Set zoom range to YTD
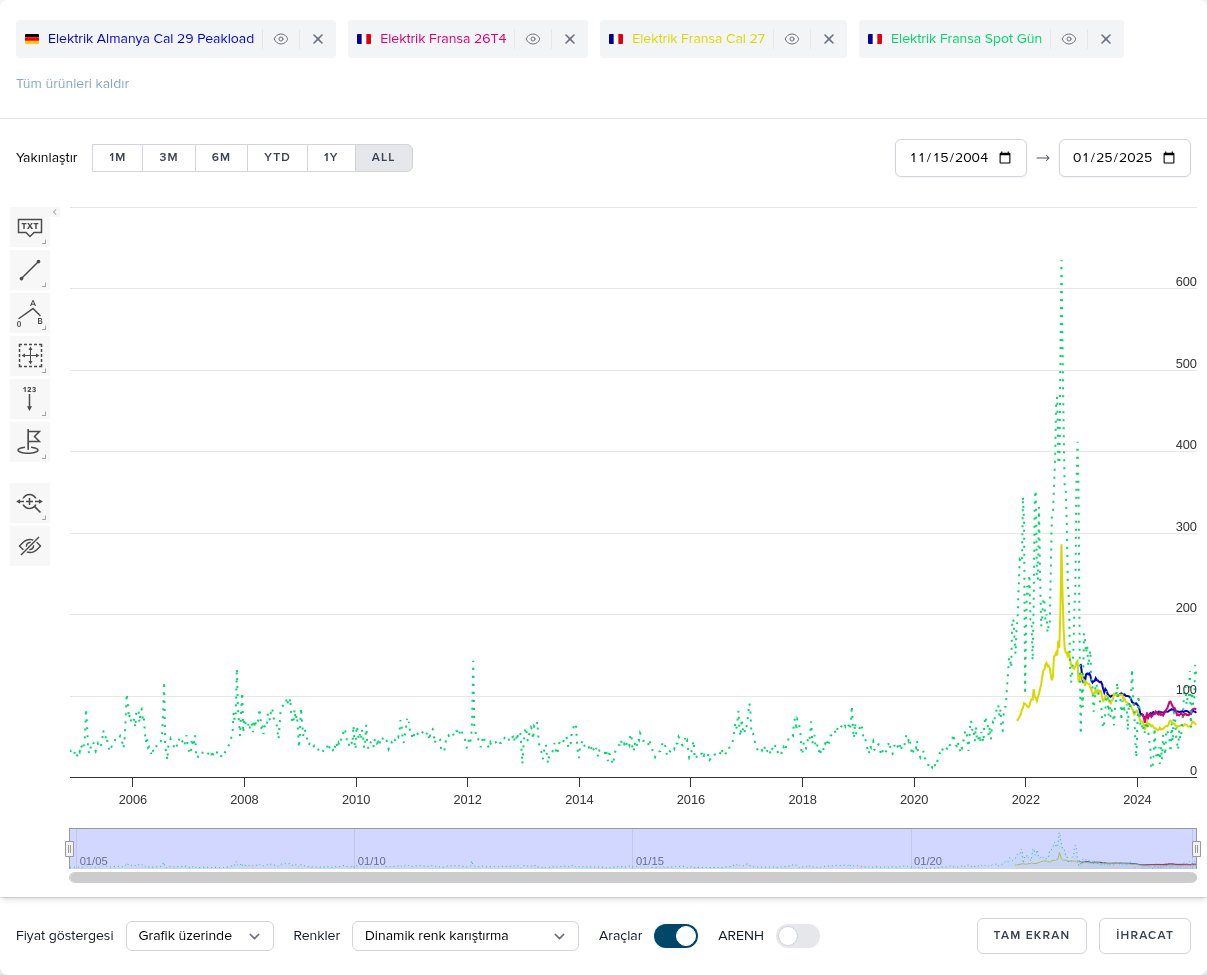The image size is (1207, 975). point(277,158)
